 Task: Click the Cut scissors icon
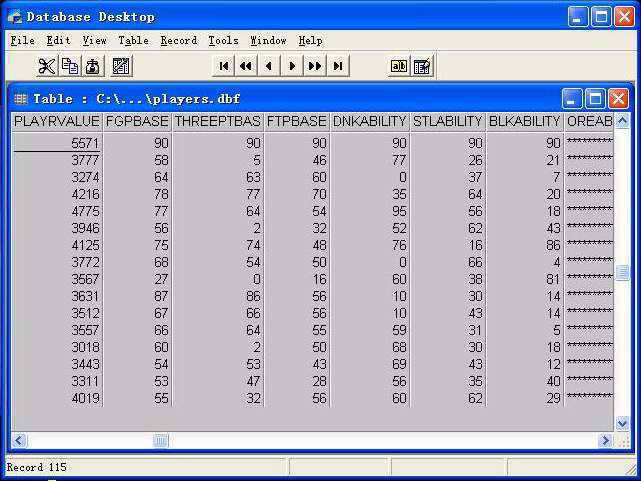[47, 66]
